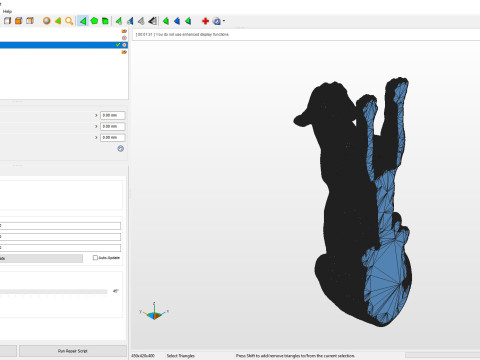
Task: Click the green triangle left of red cross
Action: pos(188,21)
